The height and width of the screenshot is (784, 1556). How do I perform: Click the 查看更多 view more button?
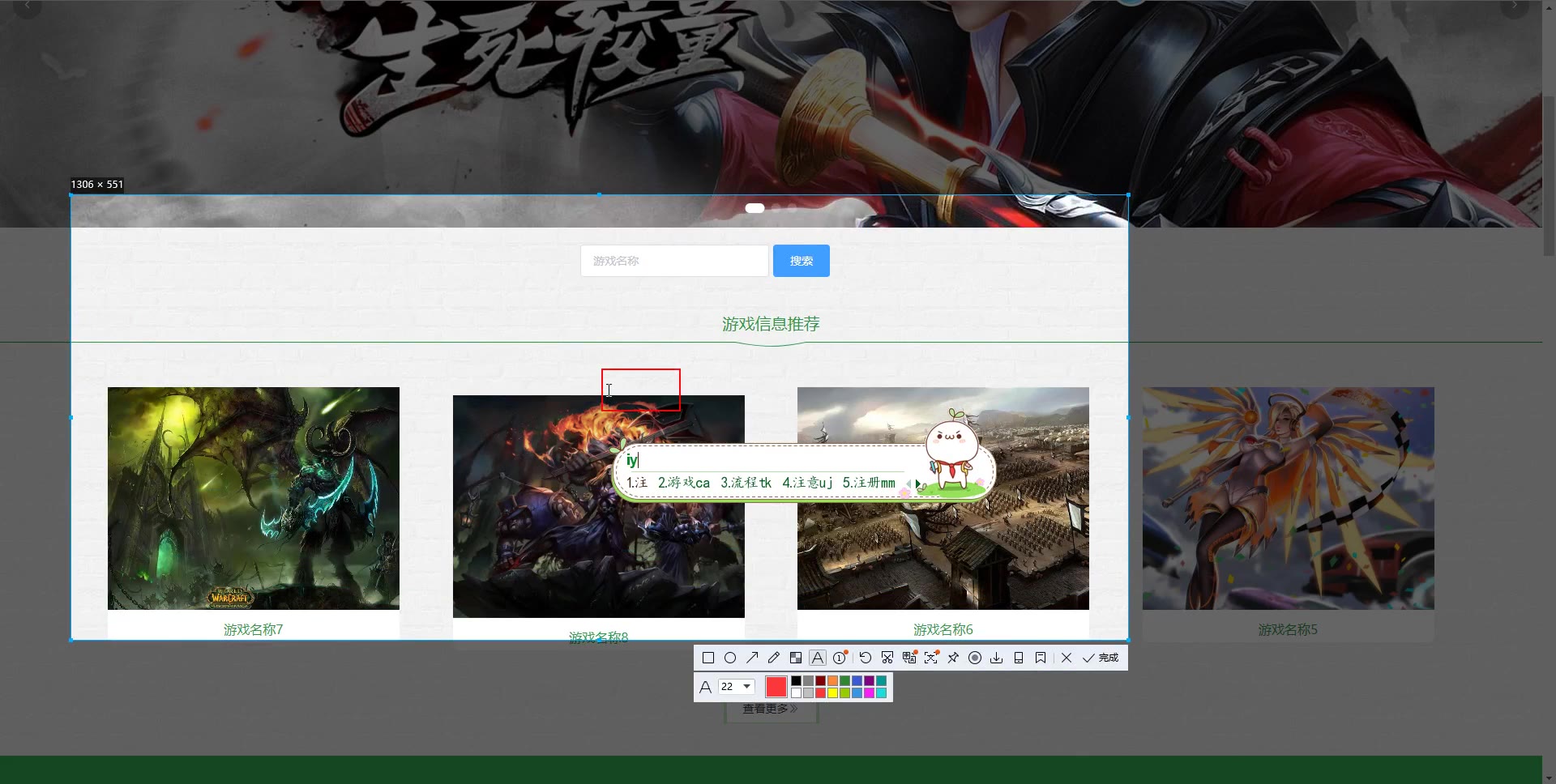click(x=771, y=709)
